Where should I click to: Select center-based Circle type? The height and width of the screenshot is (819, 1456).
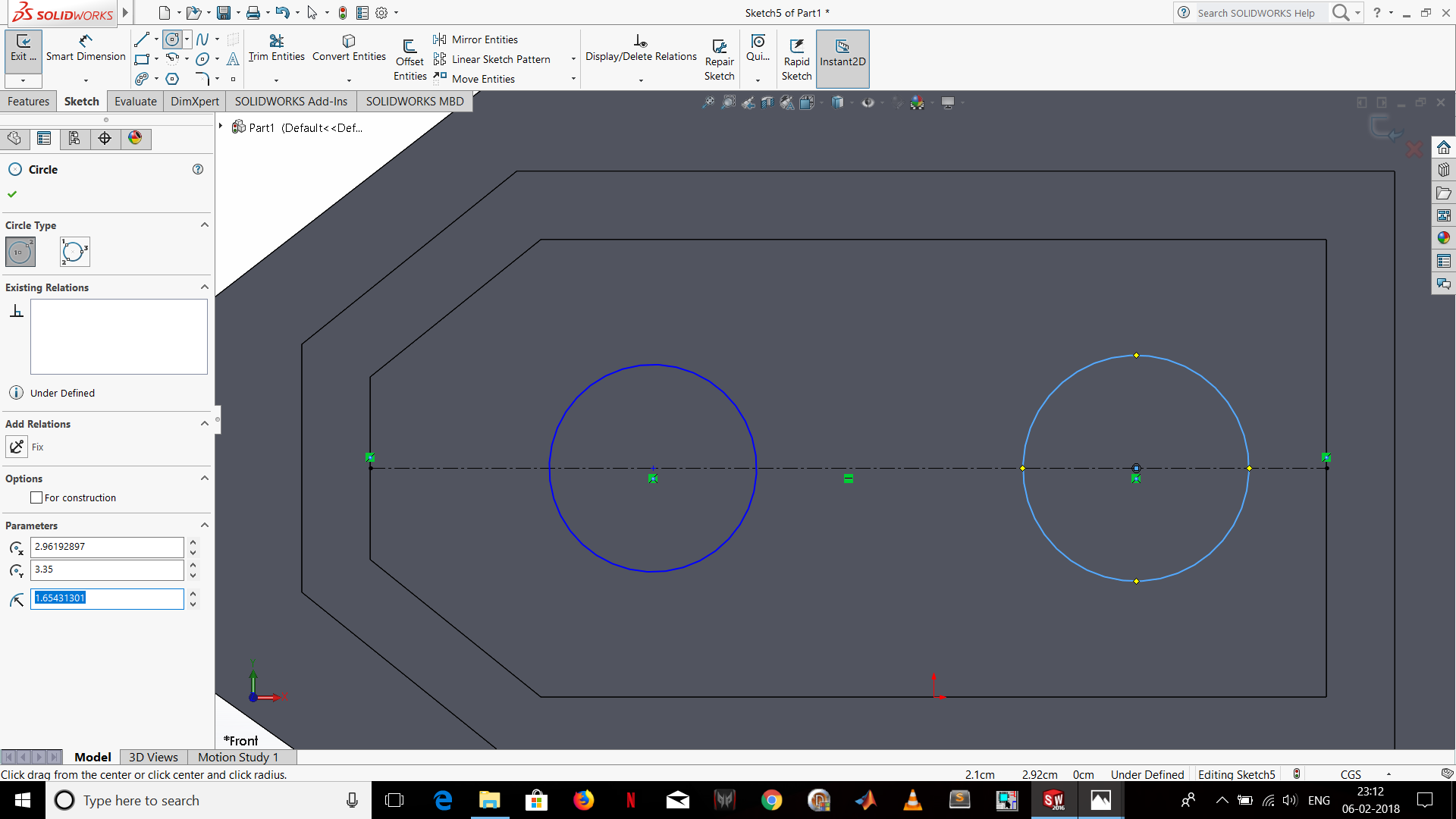coord(20,252)
